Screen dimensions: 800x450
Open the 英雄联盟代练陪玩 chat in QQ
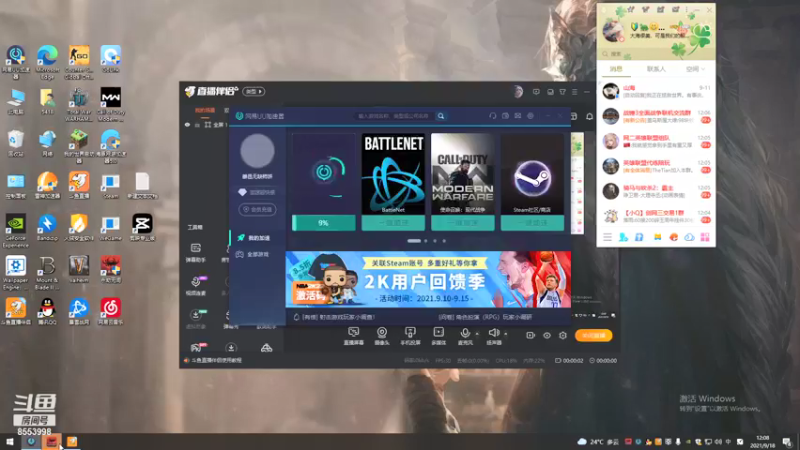pos(656,166)
